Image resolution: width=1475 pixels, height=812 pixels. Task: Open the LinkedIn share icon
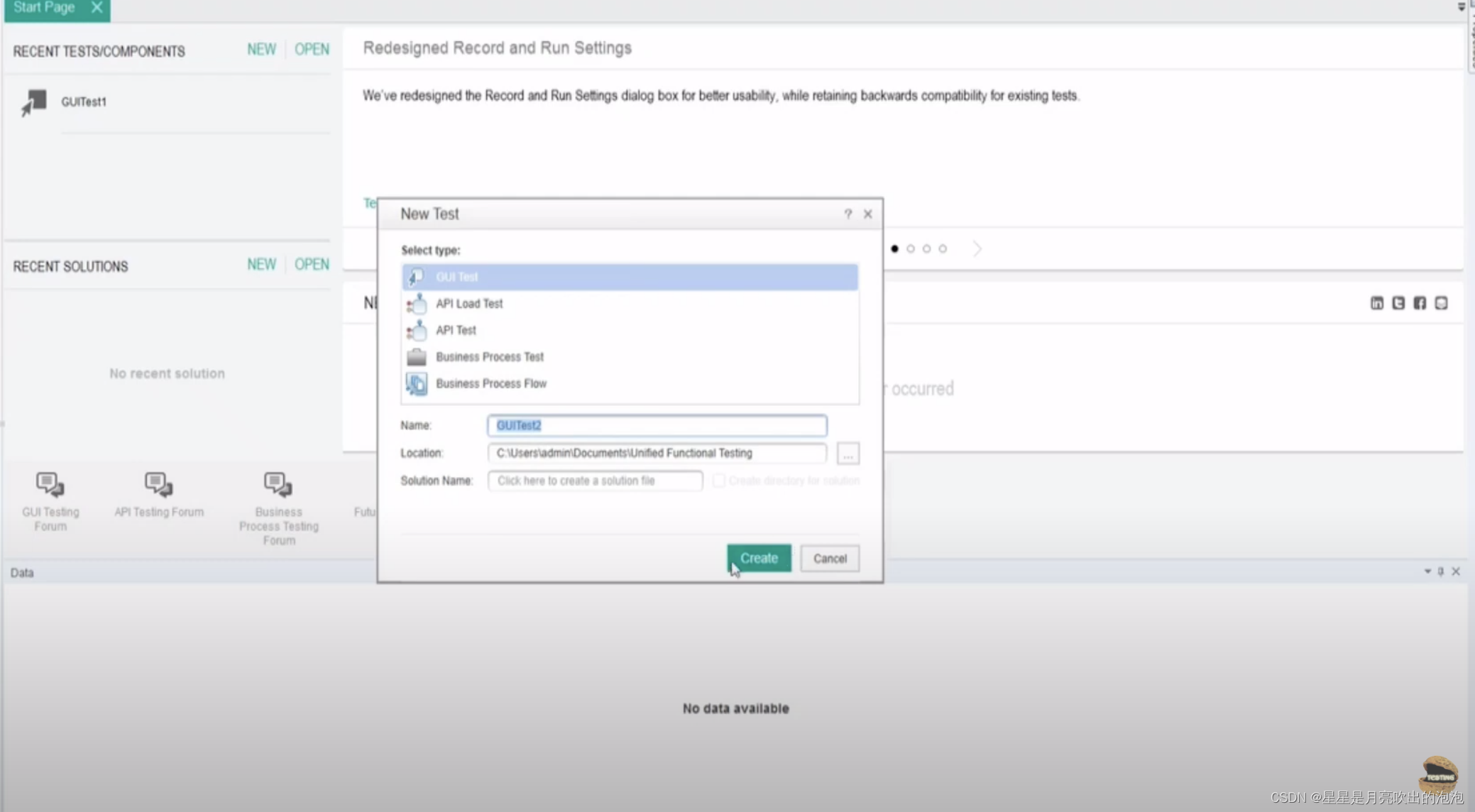(x=1377, y=303)
